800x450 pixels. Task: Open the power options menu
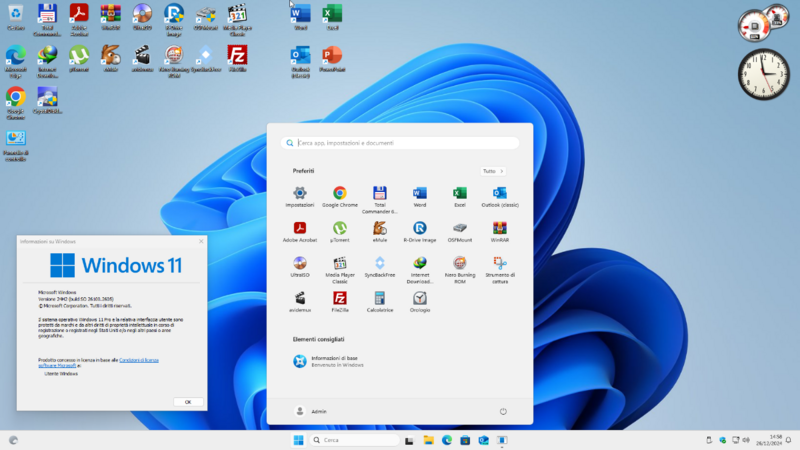(502, 411)
